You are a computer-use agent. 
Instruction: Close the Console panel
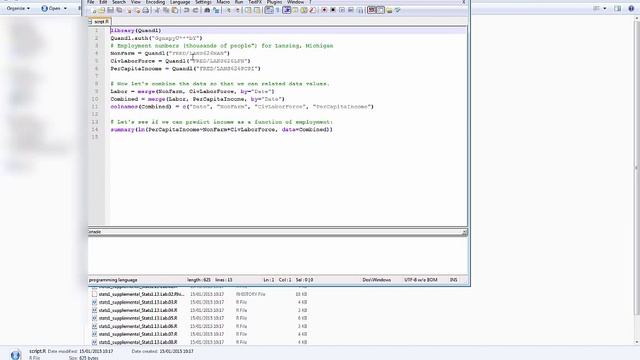coord(464,232)
